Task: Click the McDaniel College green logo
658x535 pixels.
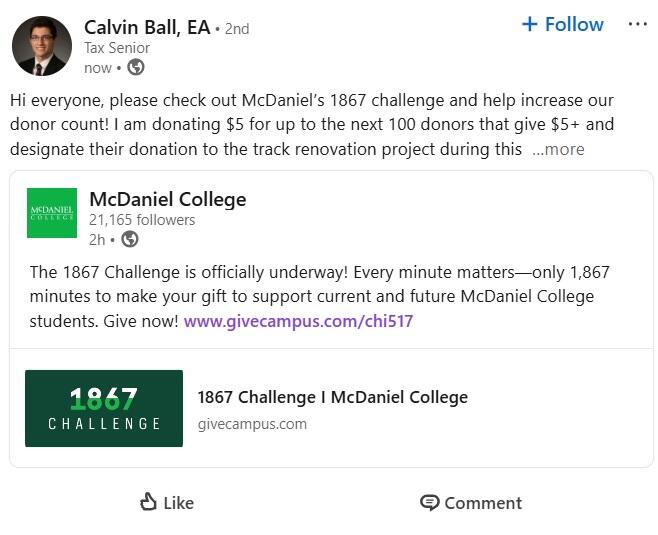Action: click(52, 213)
